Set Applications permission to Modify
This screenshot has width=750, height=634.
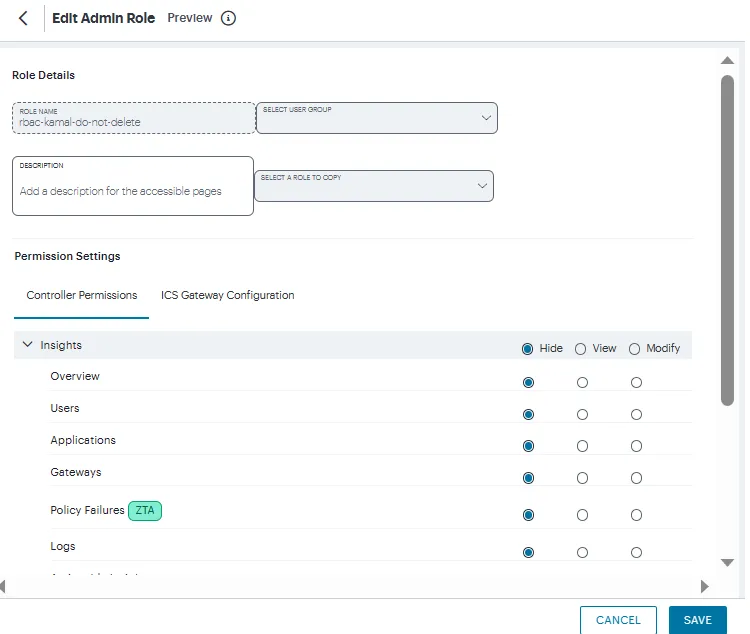click(x=636, y=446)
